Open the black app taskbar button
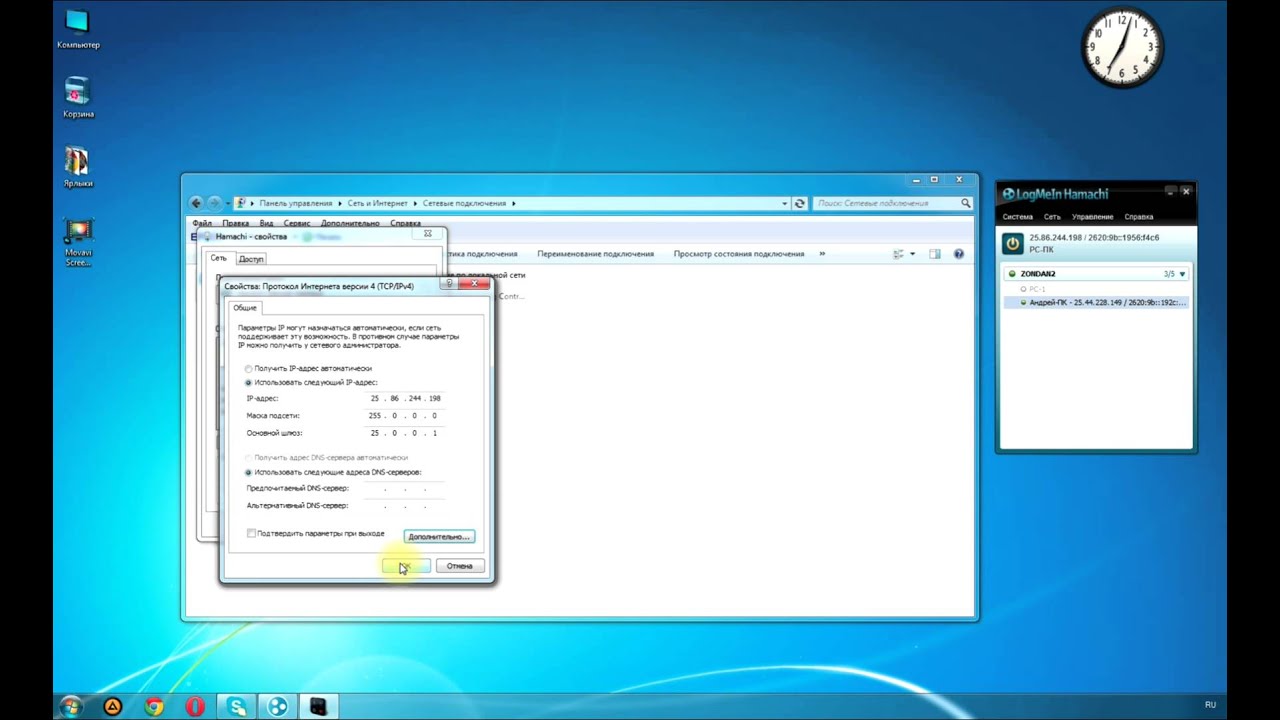 point(318,707)
